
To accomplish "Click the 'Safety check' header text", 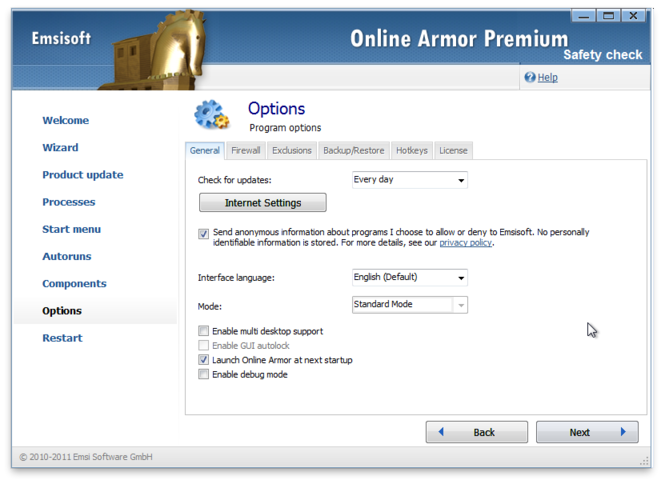I will (603, 55).
